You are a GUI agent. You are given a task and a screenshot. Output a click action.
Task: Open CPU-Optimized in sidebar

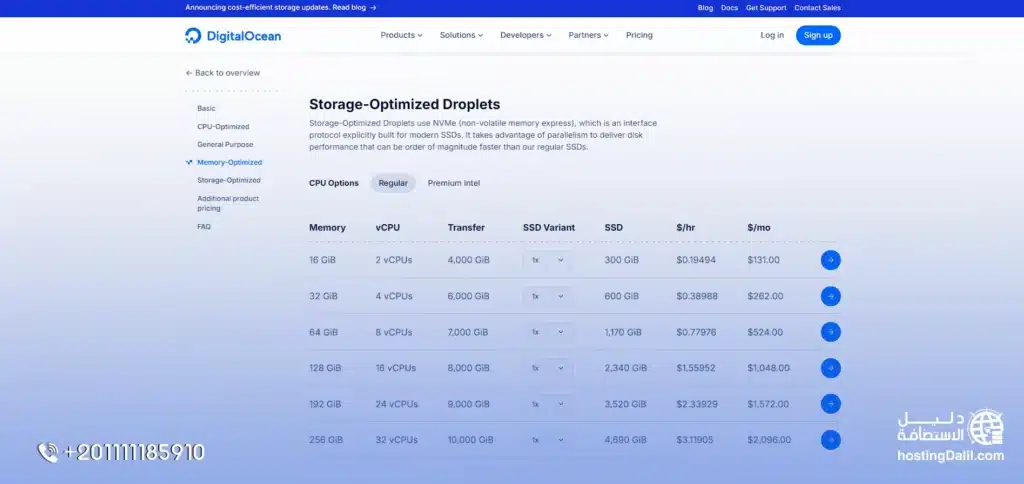coord(223,127)
